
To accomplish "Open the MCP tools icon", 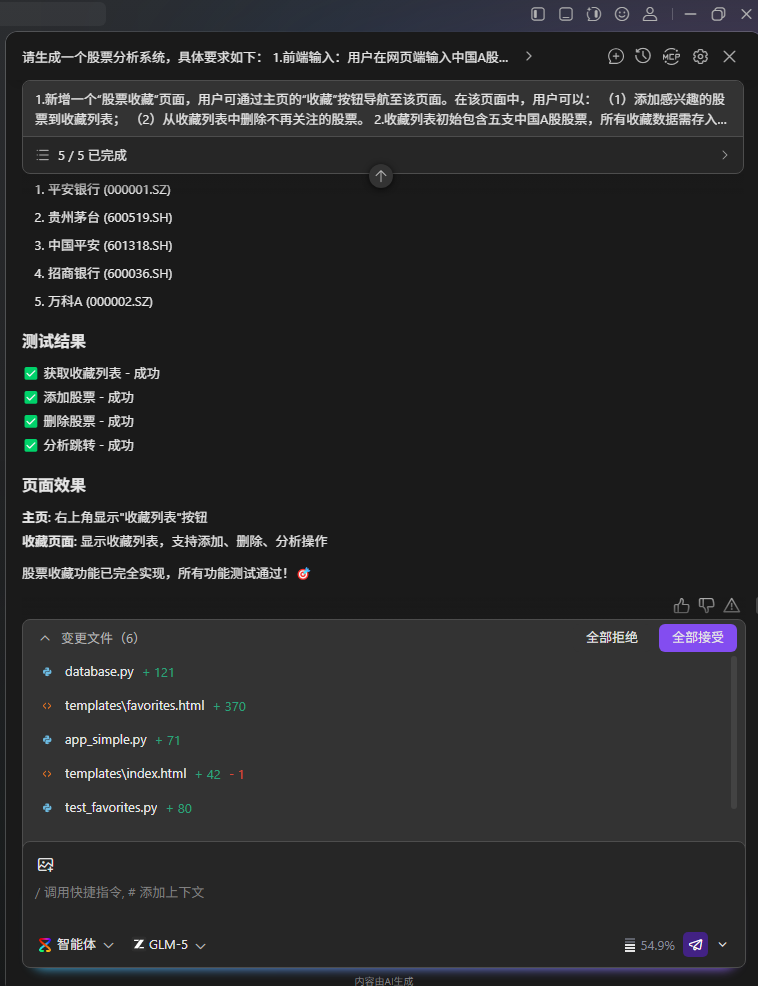I will 671,57.
